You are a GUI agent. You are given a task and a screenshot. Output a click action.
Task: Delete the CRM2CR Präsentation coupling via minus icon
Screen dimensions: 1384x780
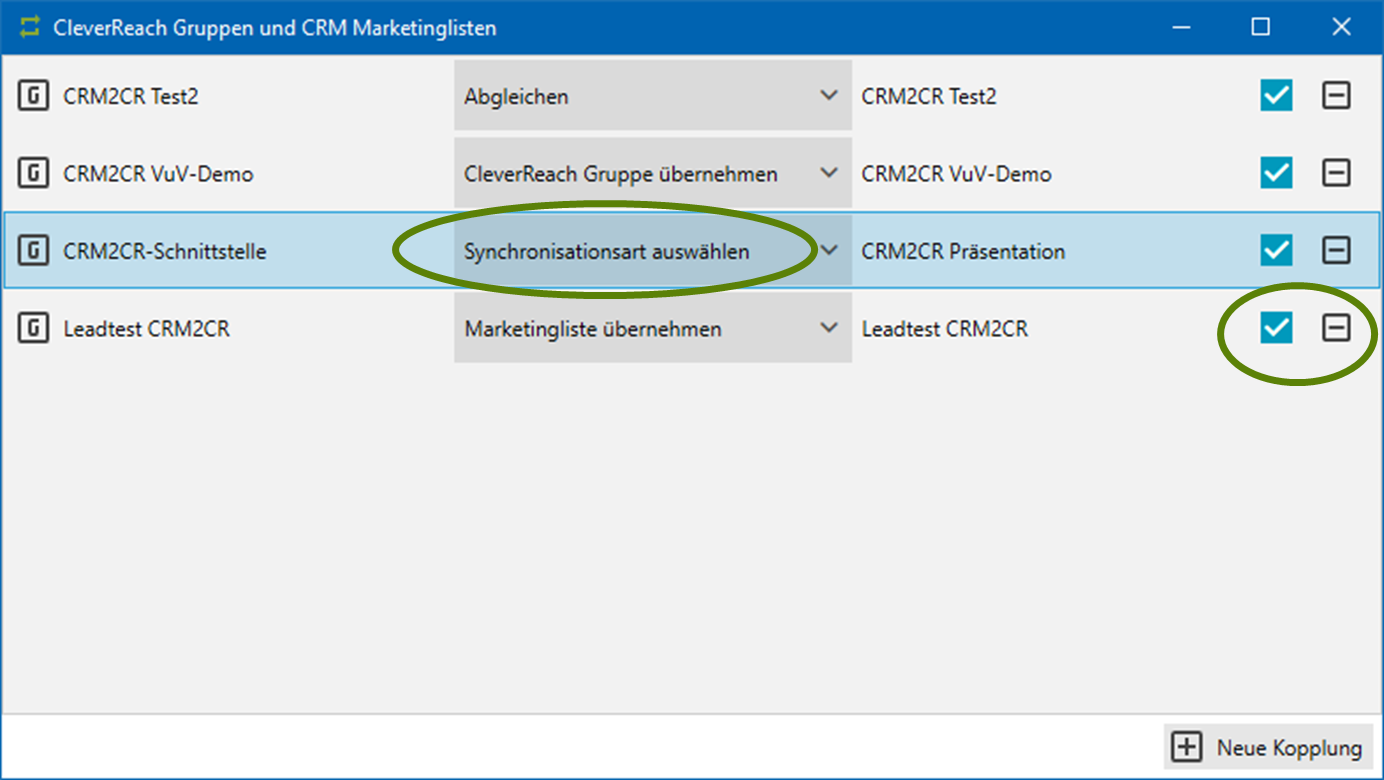click(1336, 250)
